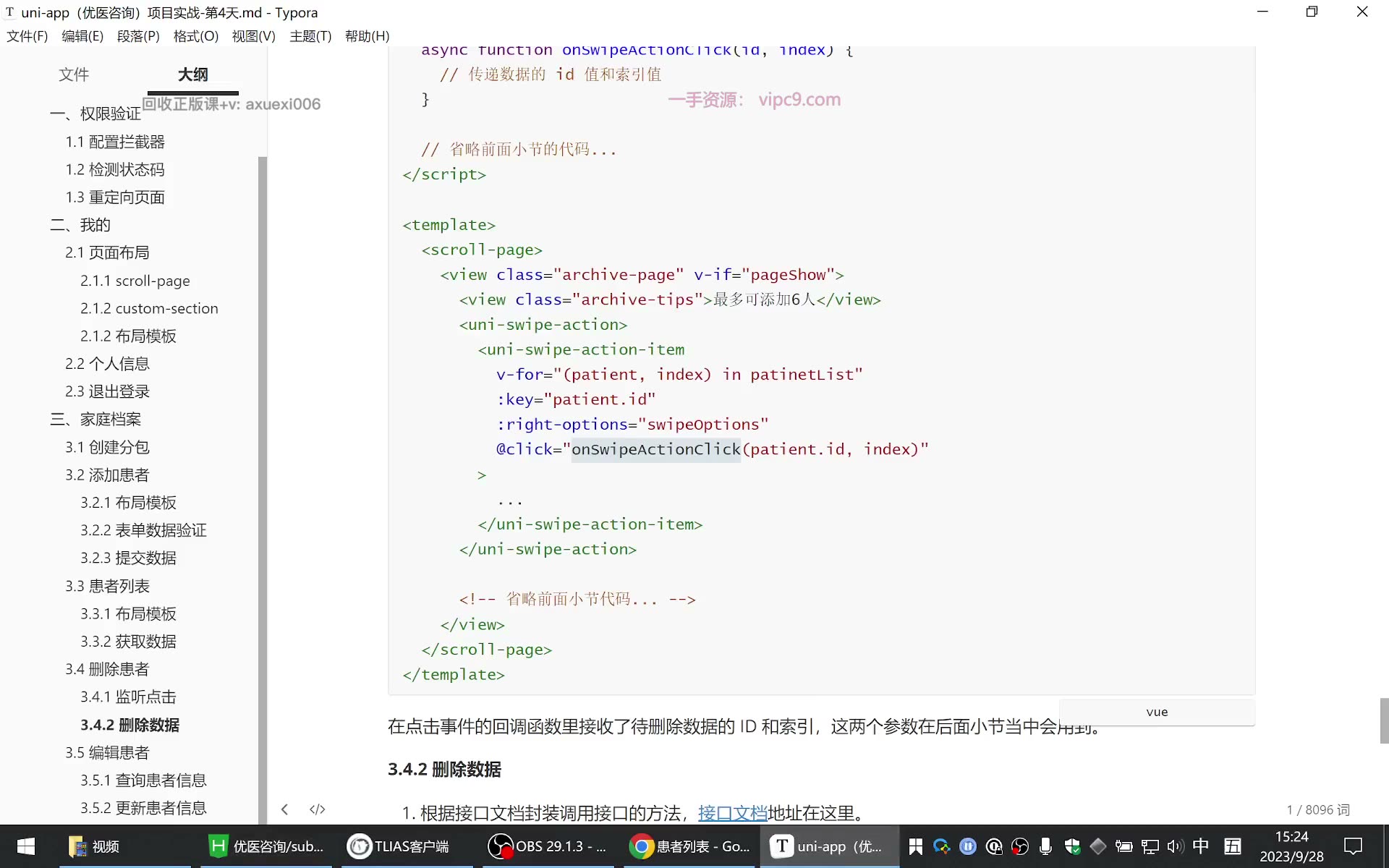
Task: Toggle the 中 input method indicator
Action: tap(1200, 846)
